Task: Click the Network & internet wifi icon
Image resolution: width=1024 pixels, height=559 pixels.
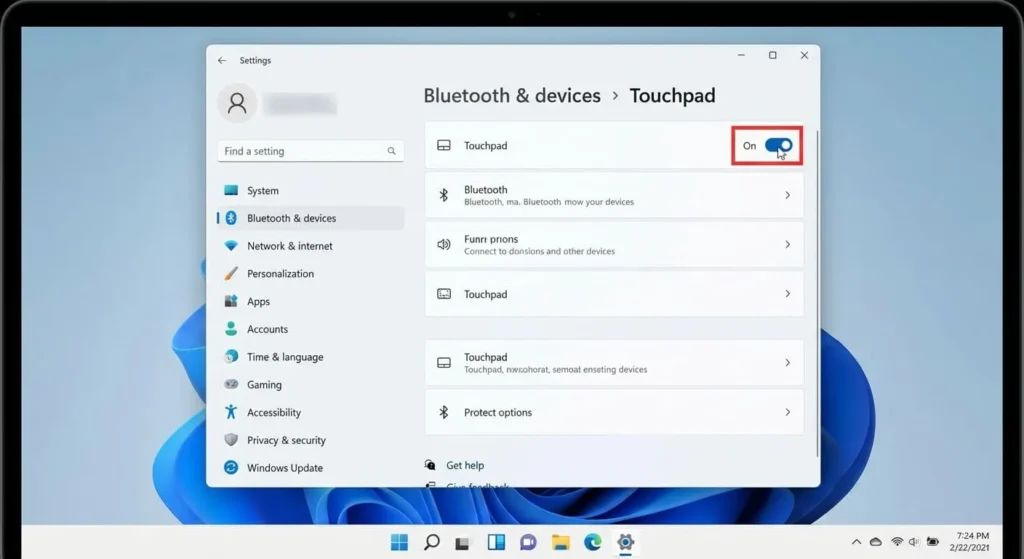Action: click(231, 246)
